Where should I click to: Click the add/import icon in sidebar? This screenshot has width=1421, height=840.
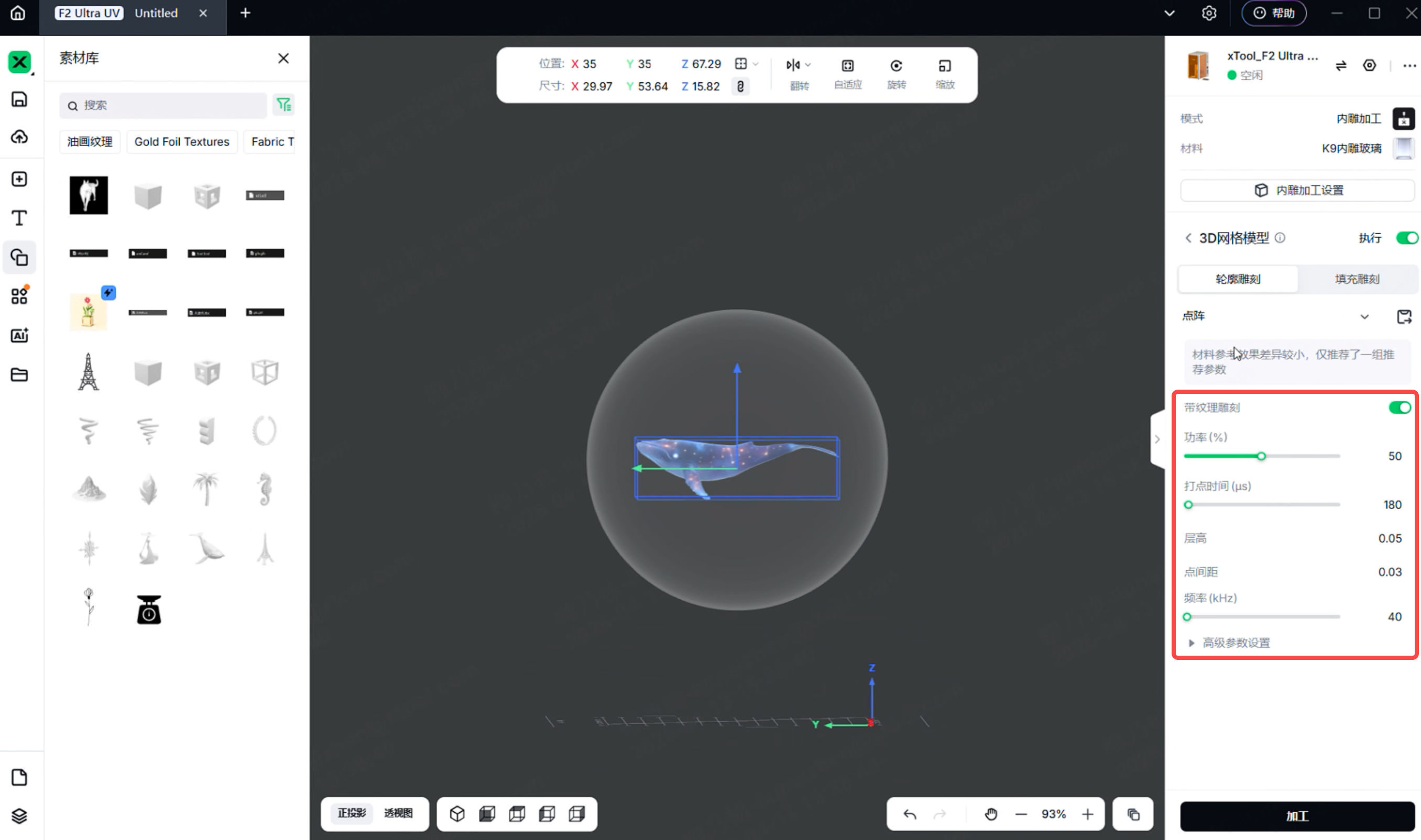(x=19, y=179)
